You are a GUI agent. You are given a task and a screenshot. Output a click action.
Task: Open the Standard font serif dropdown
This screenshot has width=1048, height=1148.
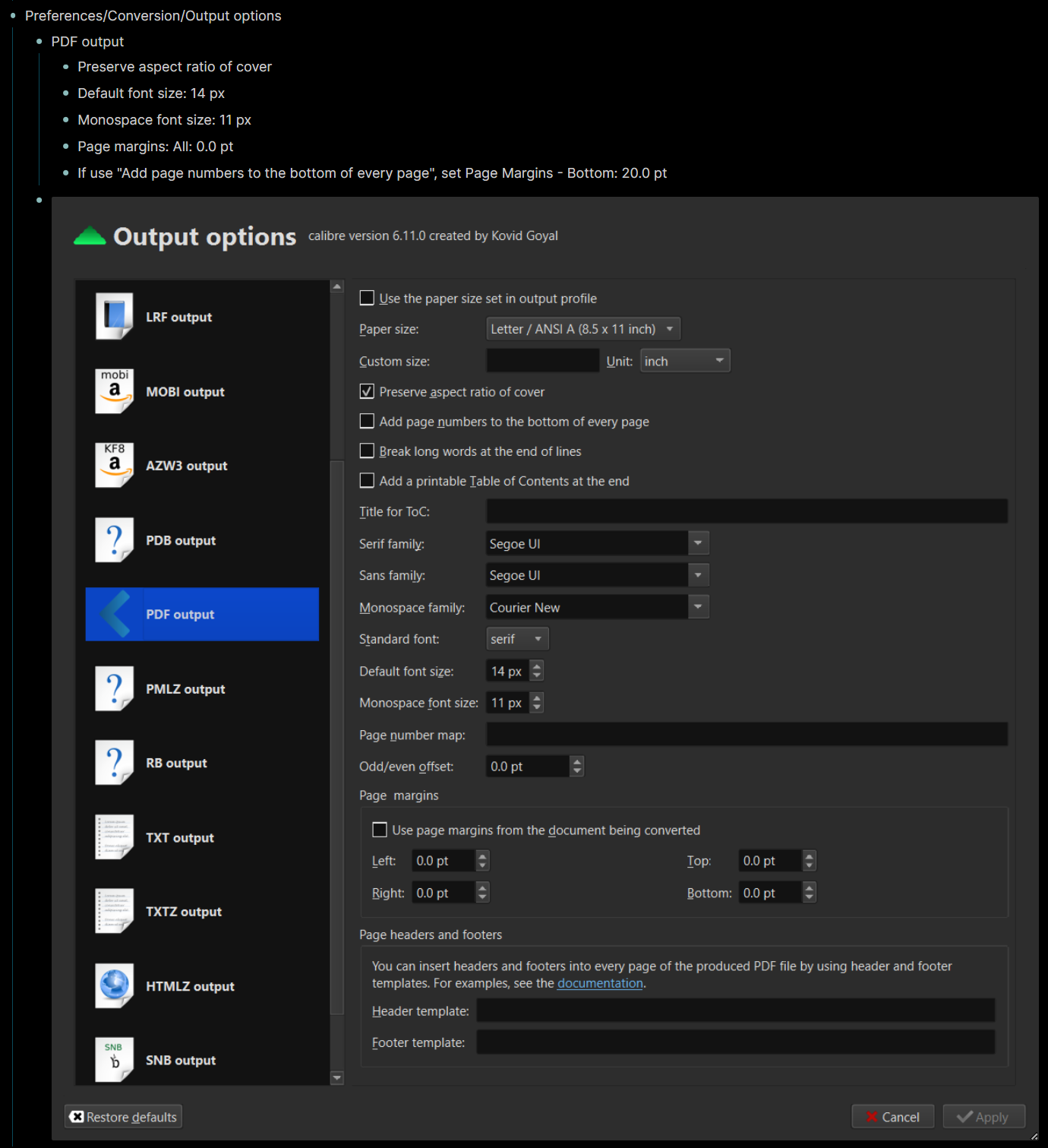pos(516,639)
